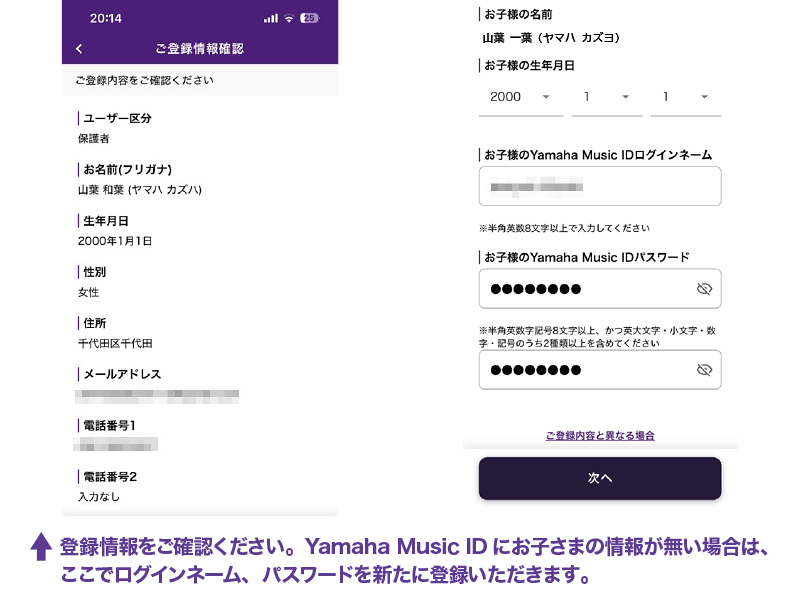
Task: Select the 女性 value
Action: coord(88,292)
